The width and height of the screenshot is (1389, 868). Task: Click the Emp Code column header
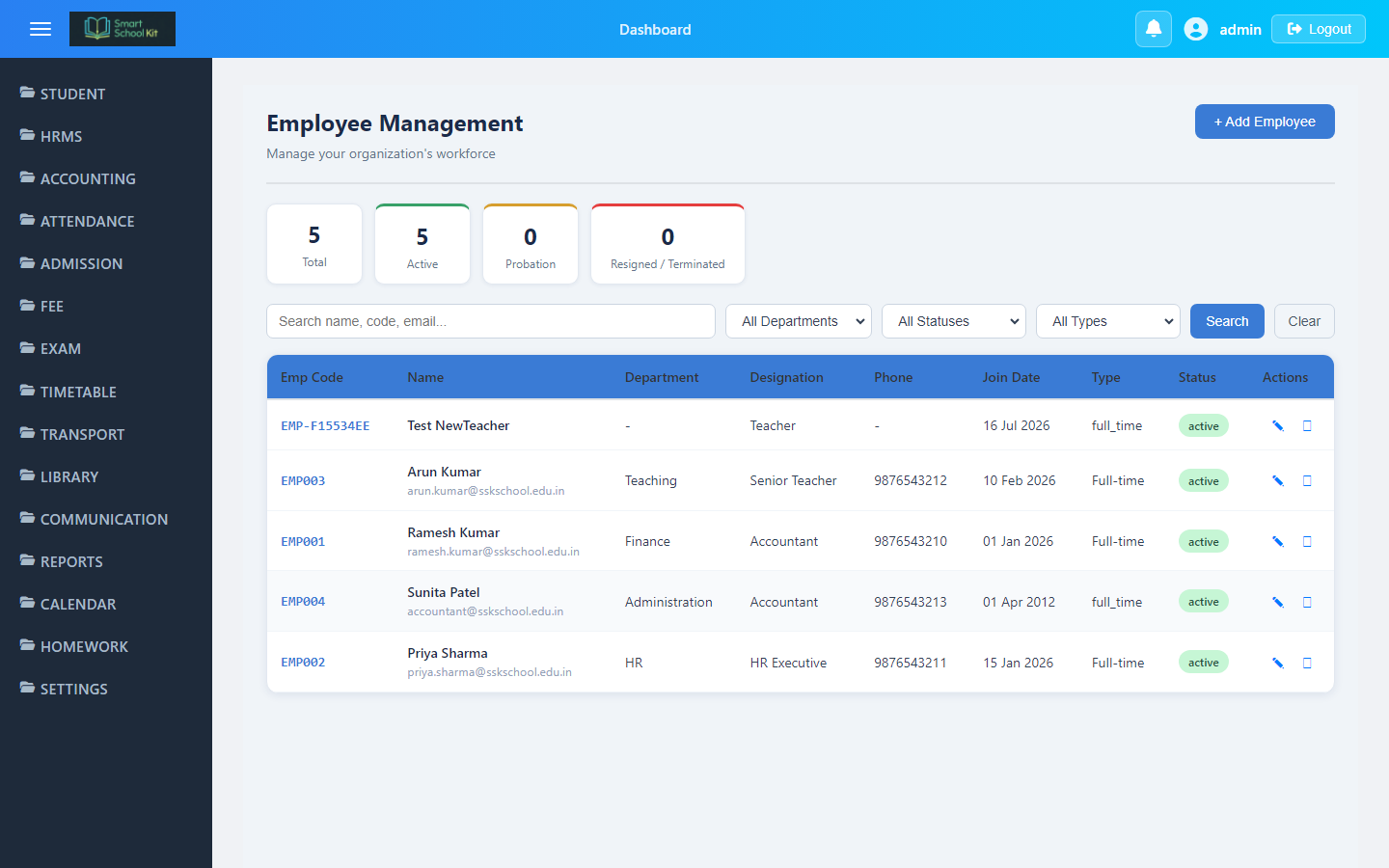312,377
